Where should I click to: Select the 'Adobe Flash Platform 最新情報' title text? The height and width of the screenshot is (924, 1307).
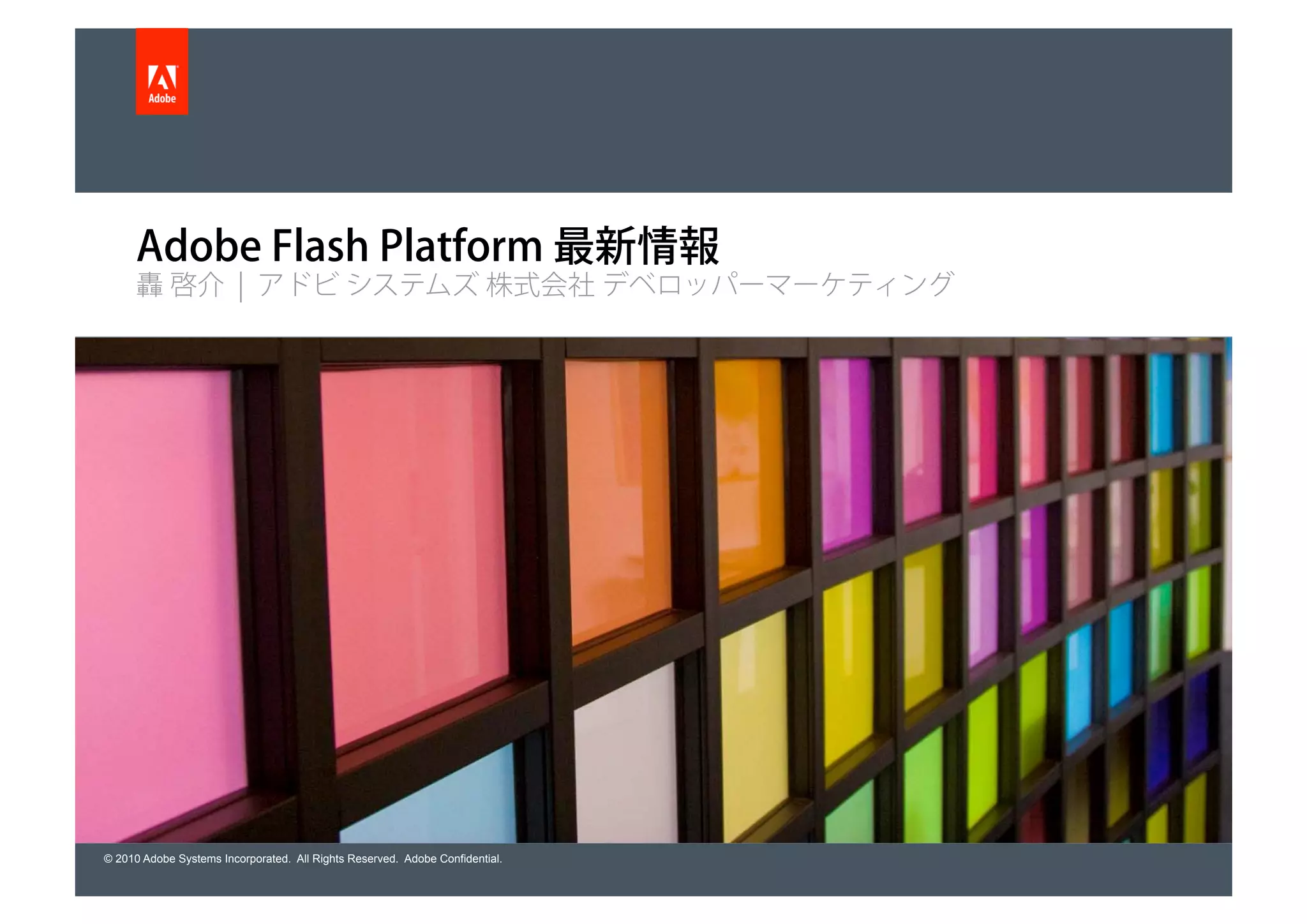point(428,246)
